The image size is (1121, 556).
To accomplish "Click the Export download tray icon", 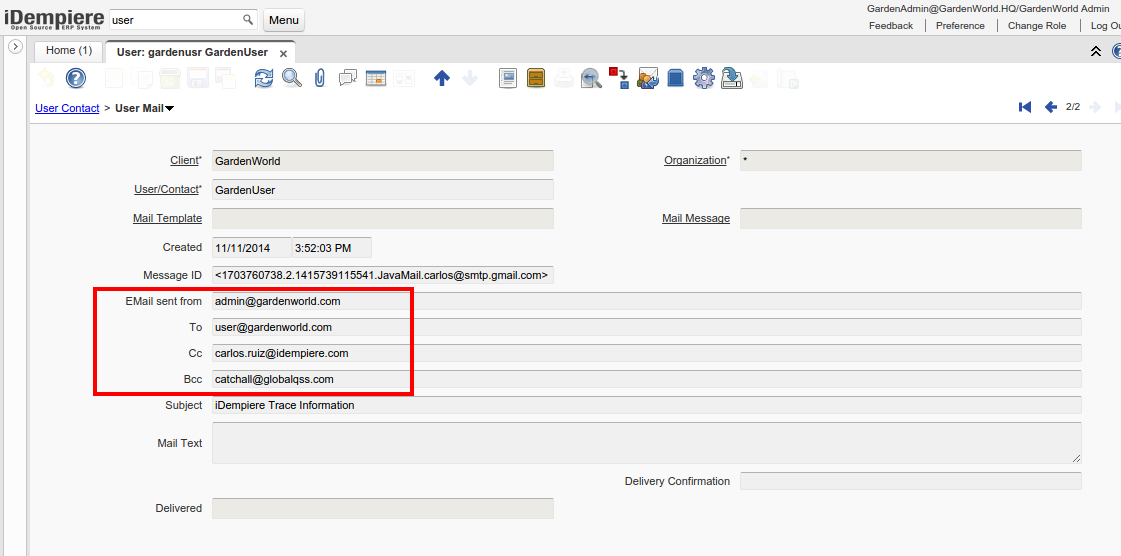I will pyautogui.click(x=732, y=78).
